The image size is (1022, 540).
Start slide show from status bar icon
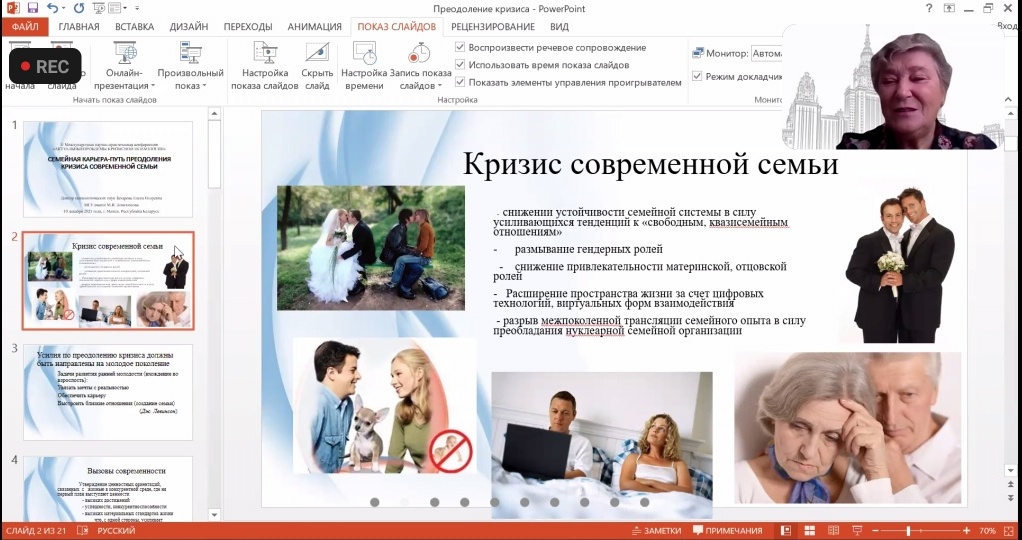point(856,530)
